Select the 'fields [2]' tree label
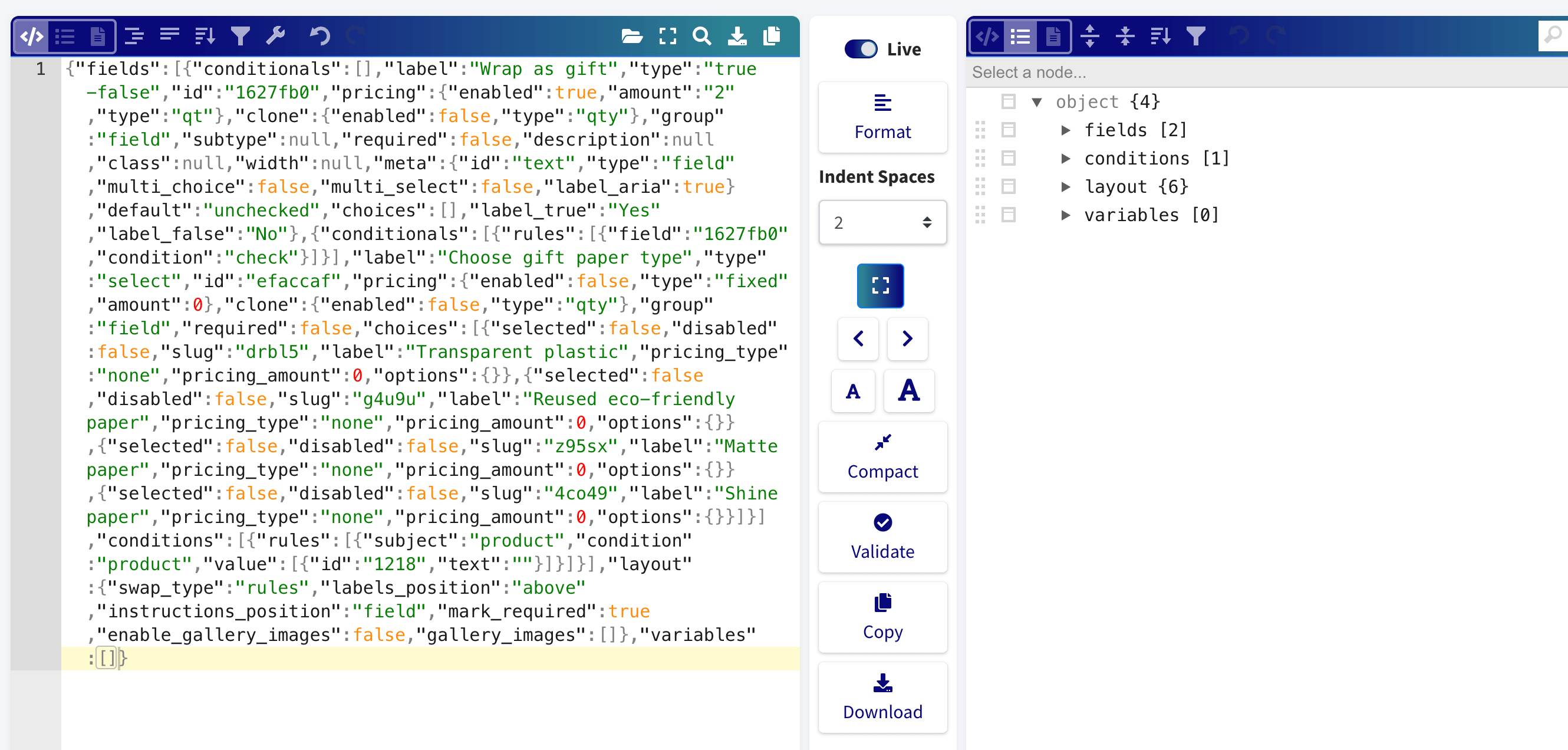 tap(1136, 130)
